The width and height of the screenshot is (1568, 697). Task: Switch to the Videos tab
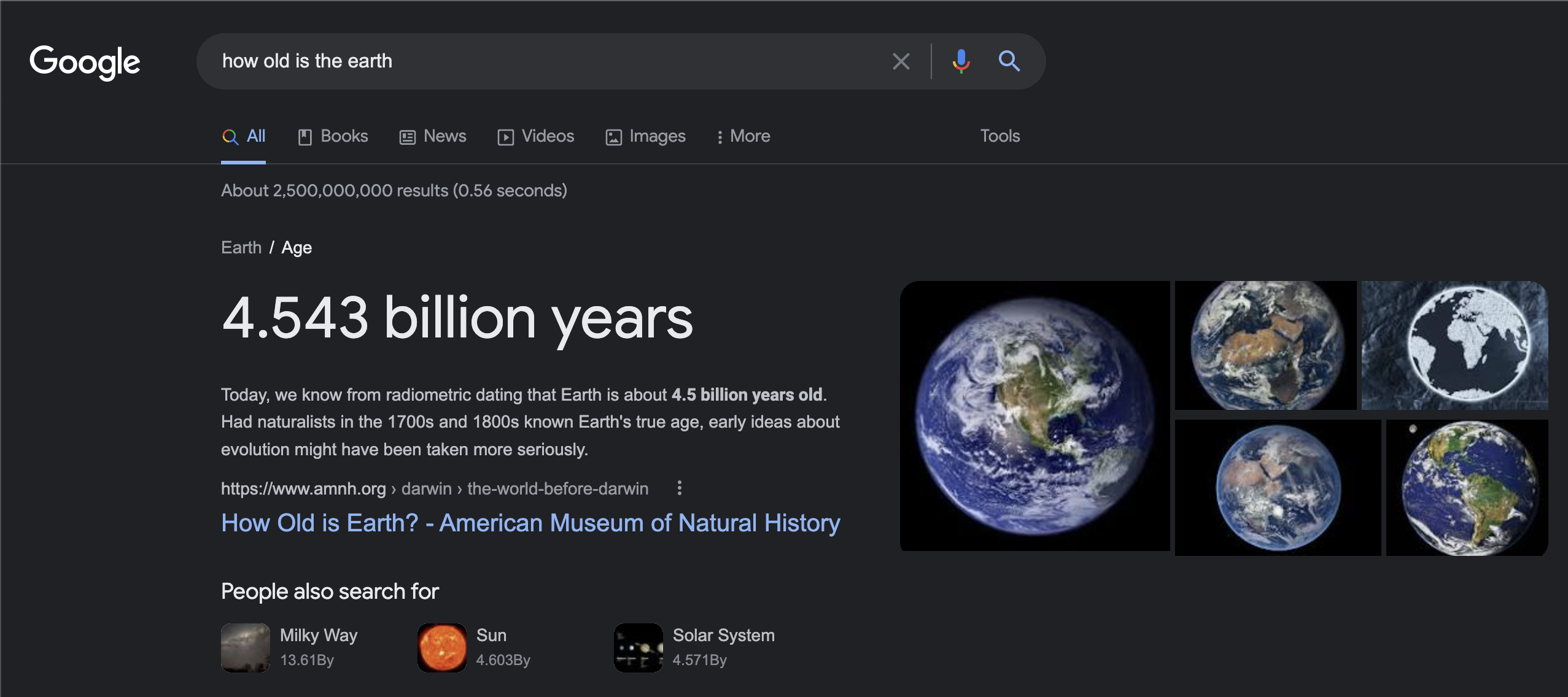click(536, 136)
